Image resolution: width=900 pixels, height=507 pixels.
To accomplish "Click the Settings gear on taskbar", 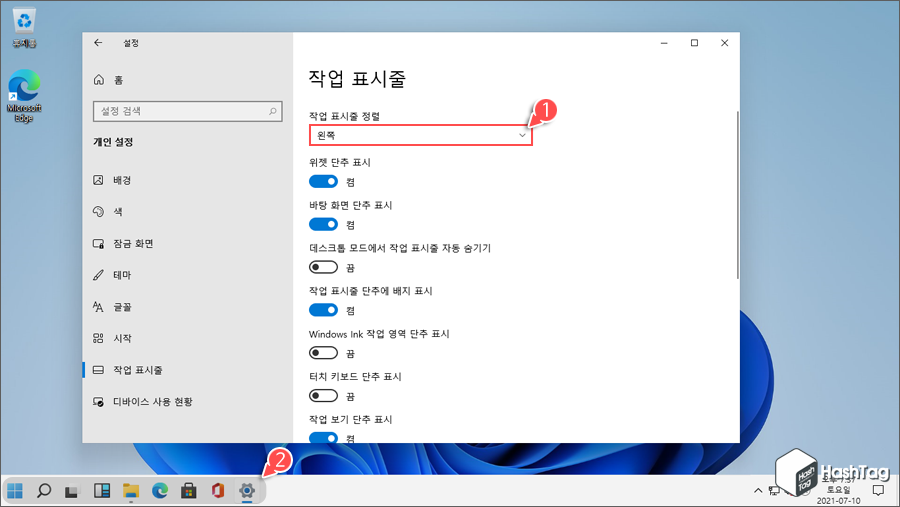I will [x=247, y=491].
